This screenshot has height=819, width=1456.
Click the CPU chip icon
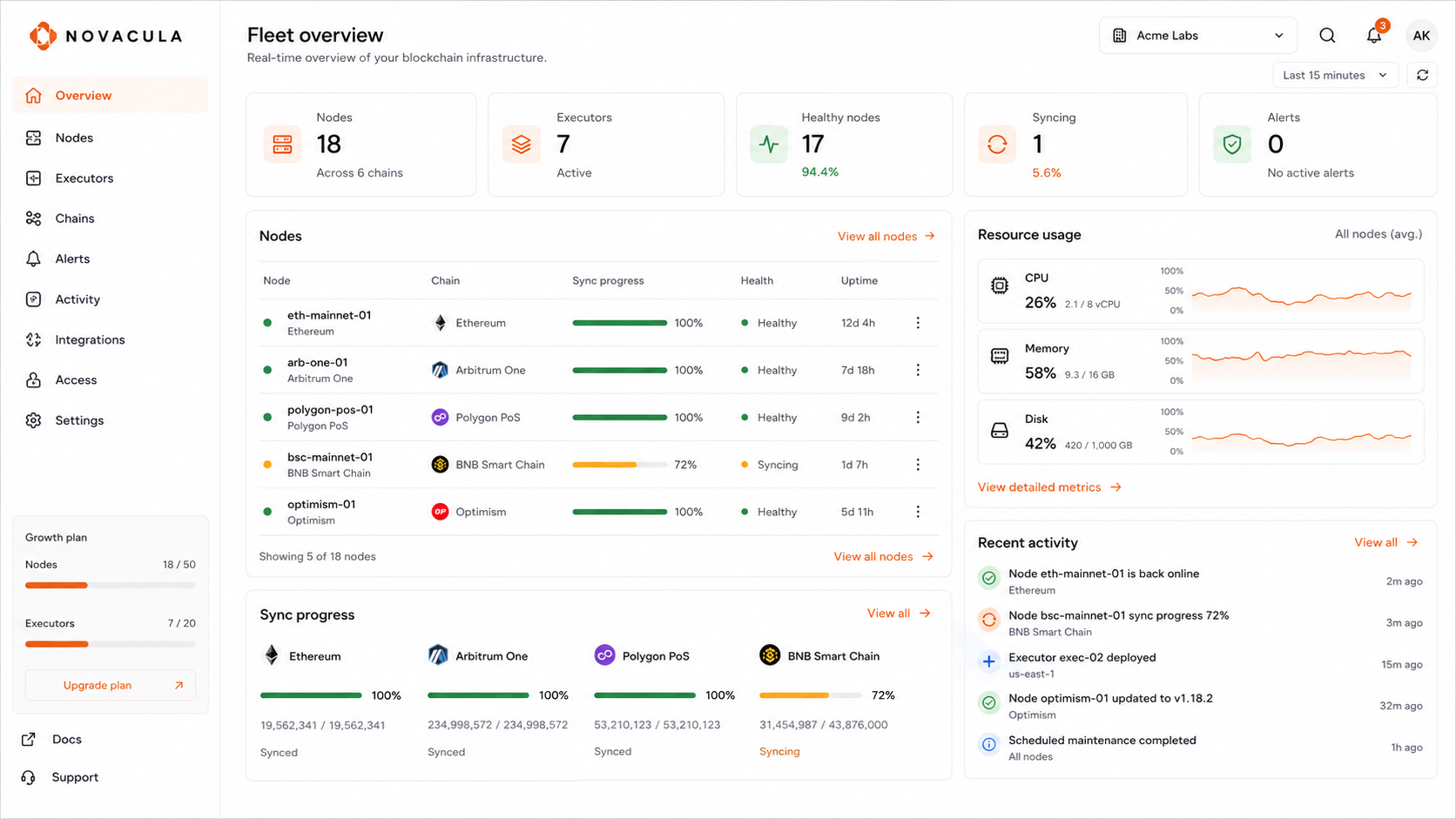pyautogui.click(x=1000, y=285)
